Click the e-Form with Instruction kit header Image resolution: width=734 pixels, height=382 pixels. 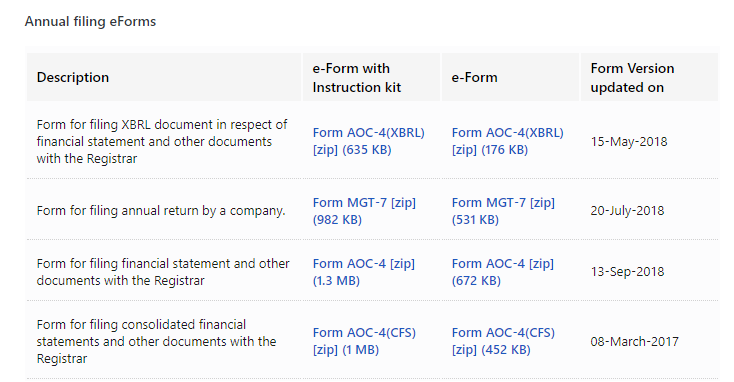click(357, 78)
